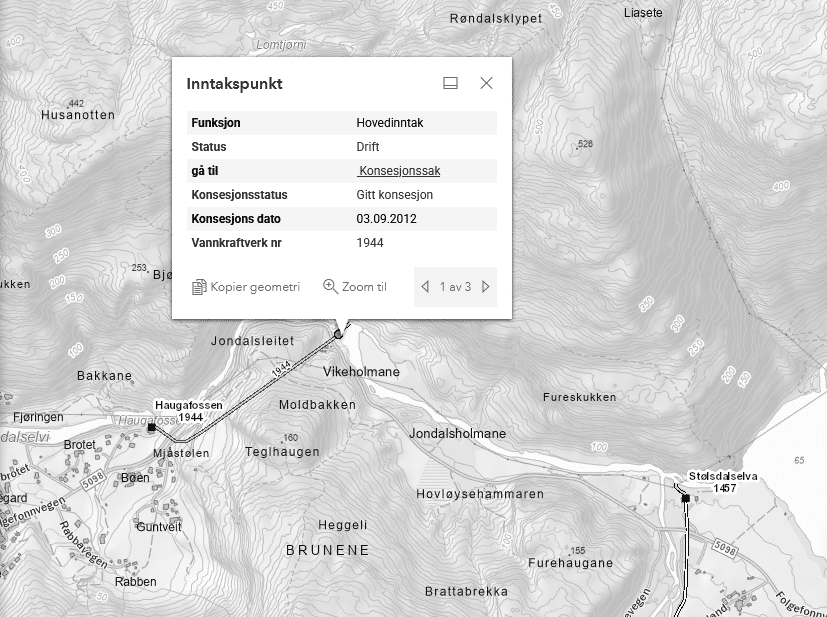Image resolution: width=827 pixels, height=617 pixels.
Task: Click the Gitt konsesjon status value
Action: click(x=394, y=195)
